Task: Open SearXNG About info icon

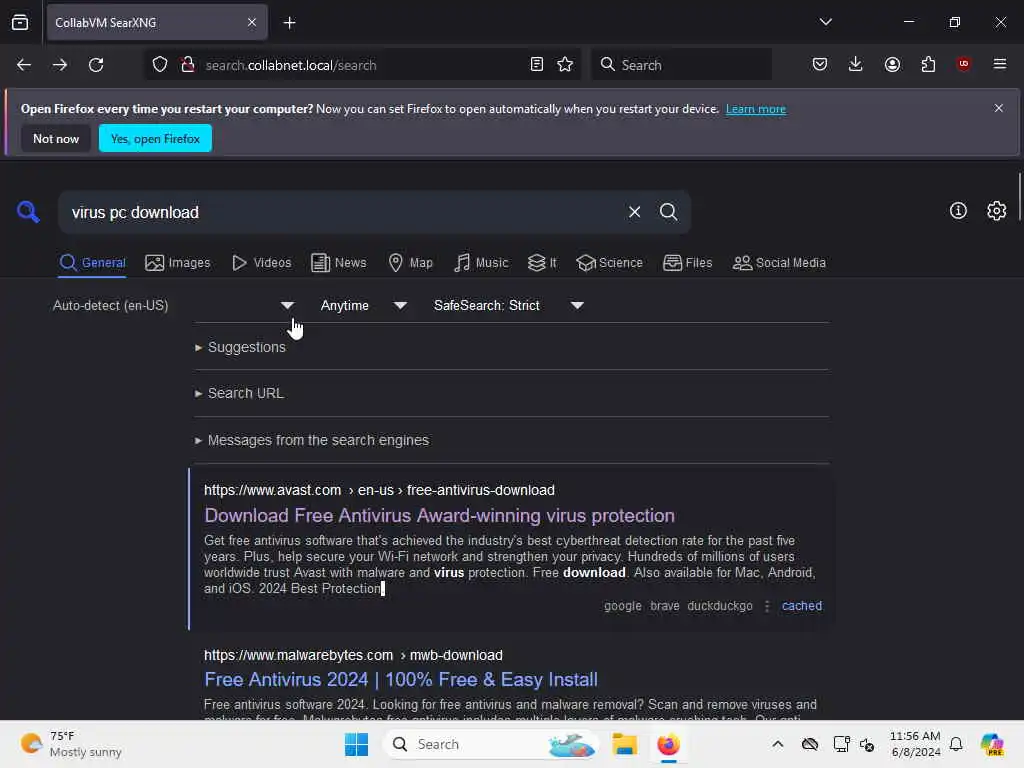Action: (x=958, y=211)
